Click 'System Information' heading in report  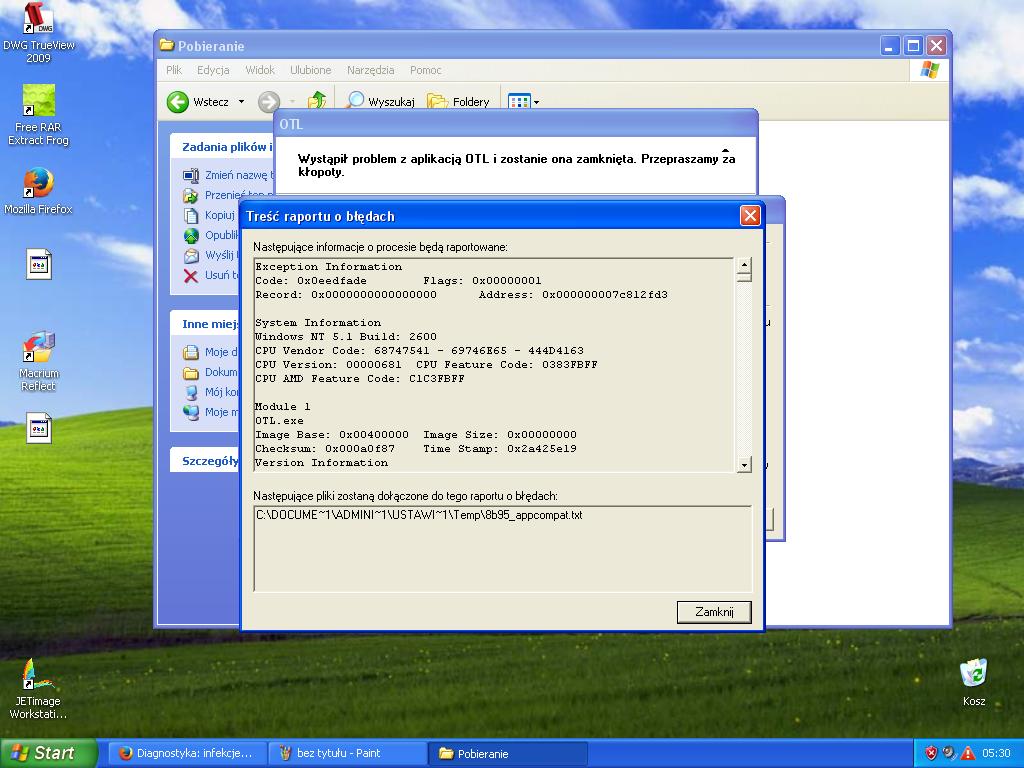[x=318, y=323]
